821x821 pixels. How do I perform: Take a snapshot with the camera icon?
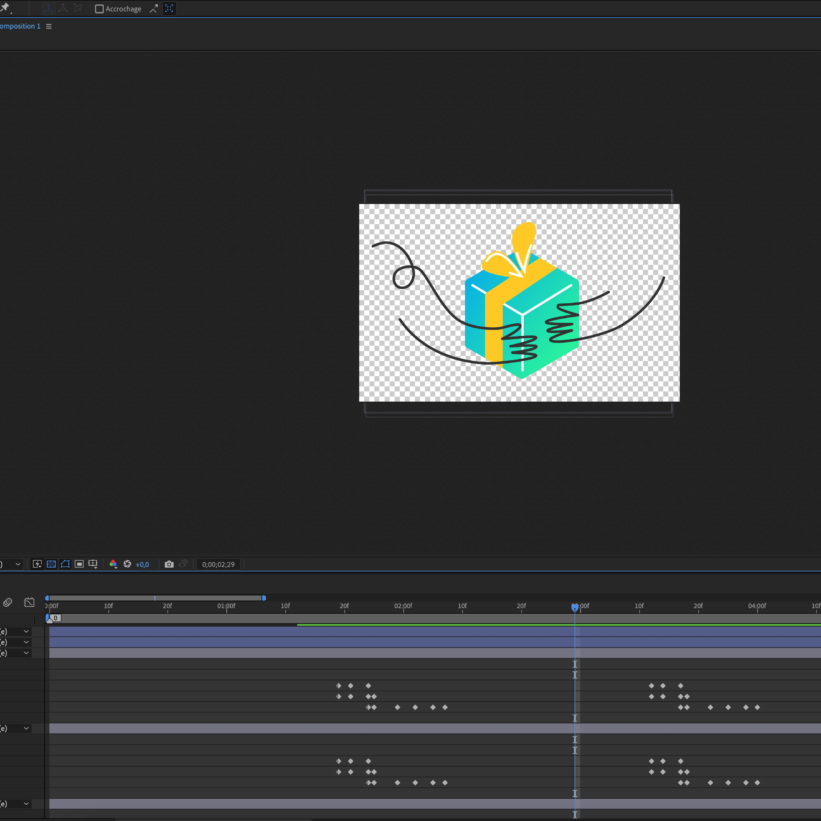coord(169,564)
